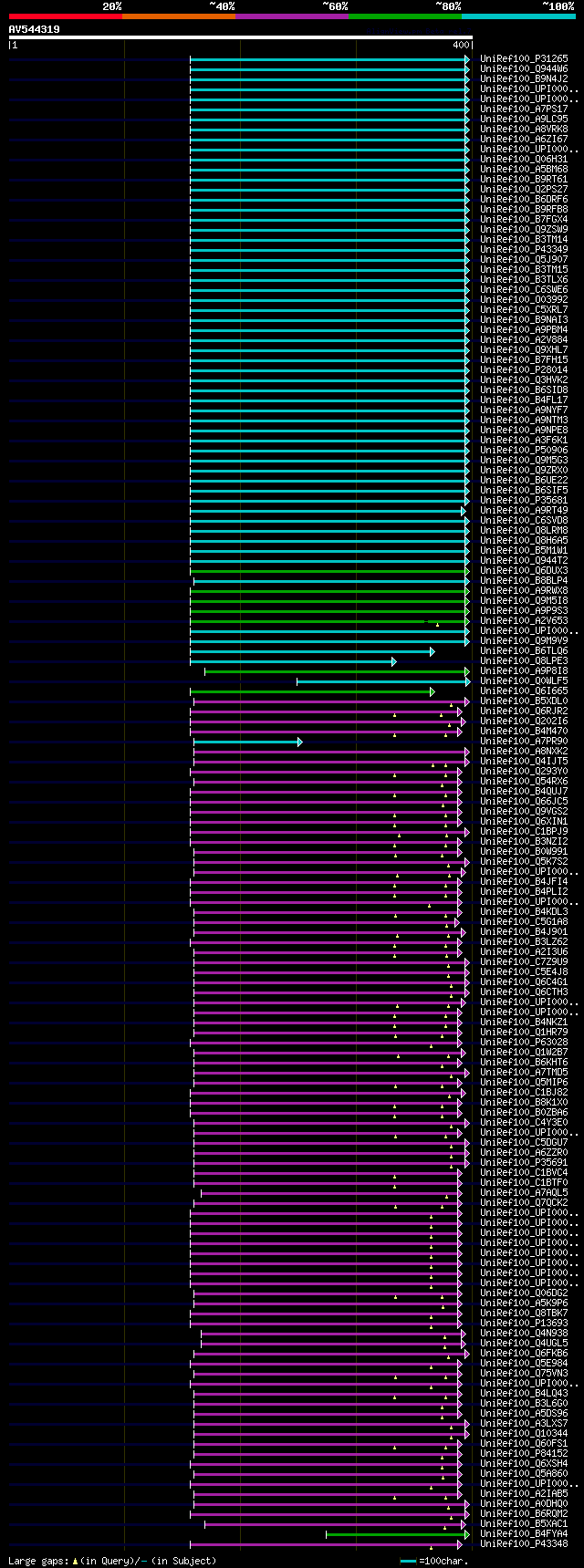Select the UniRef100_P43348 label
The height and width of the screenshot is (1568, 584).
click(x=524, y=1544)
